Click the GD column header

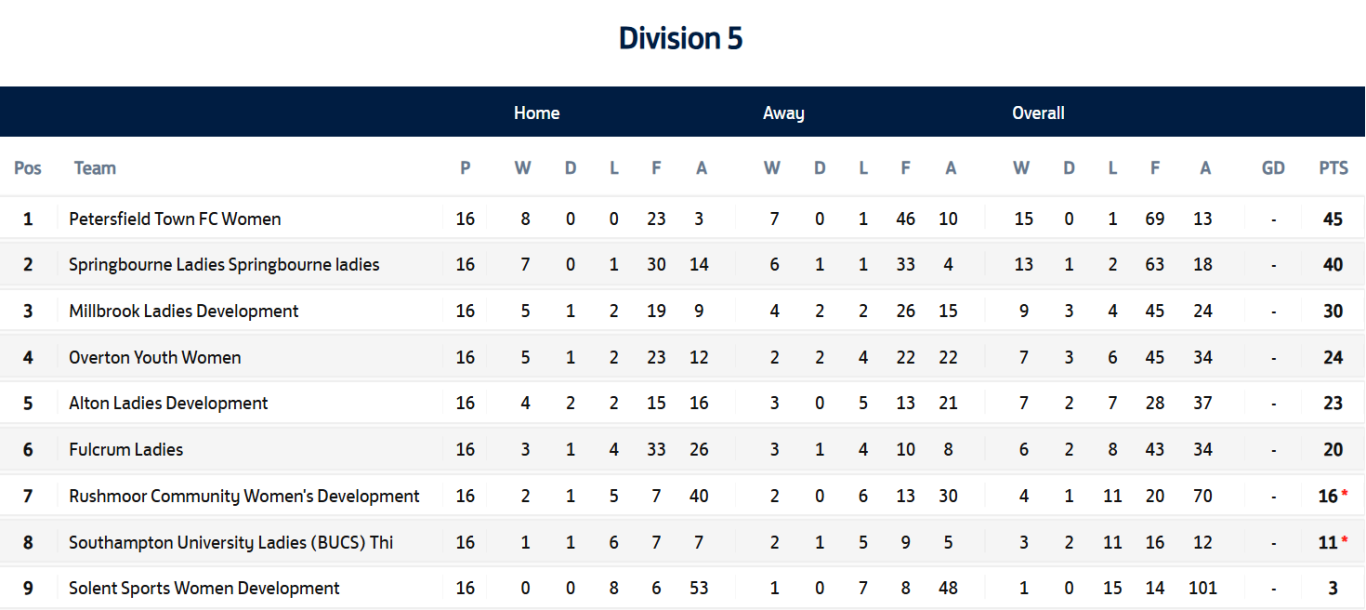(1273, 168)
